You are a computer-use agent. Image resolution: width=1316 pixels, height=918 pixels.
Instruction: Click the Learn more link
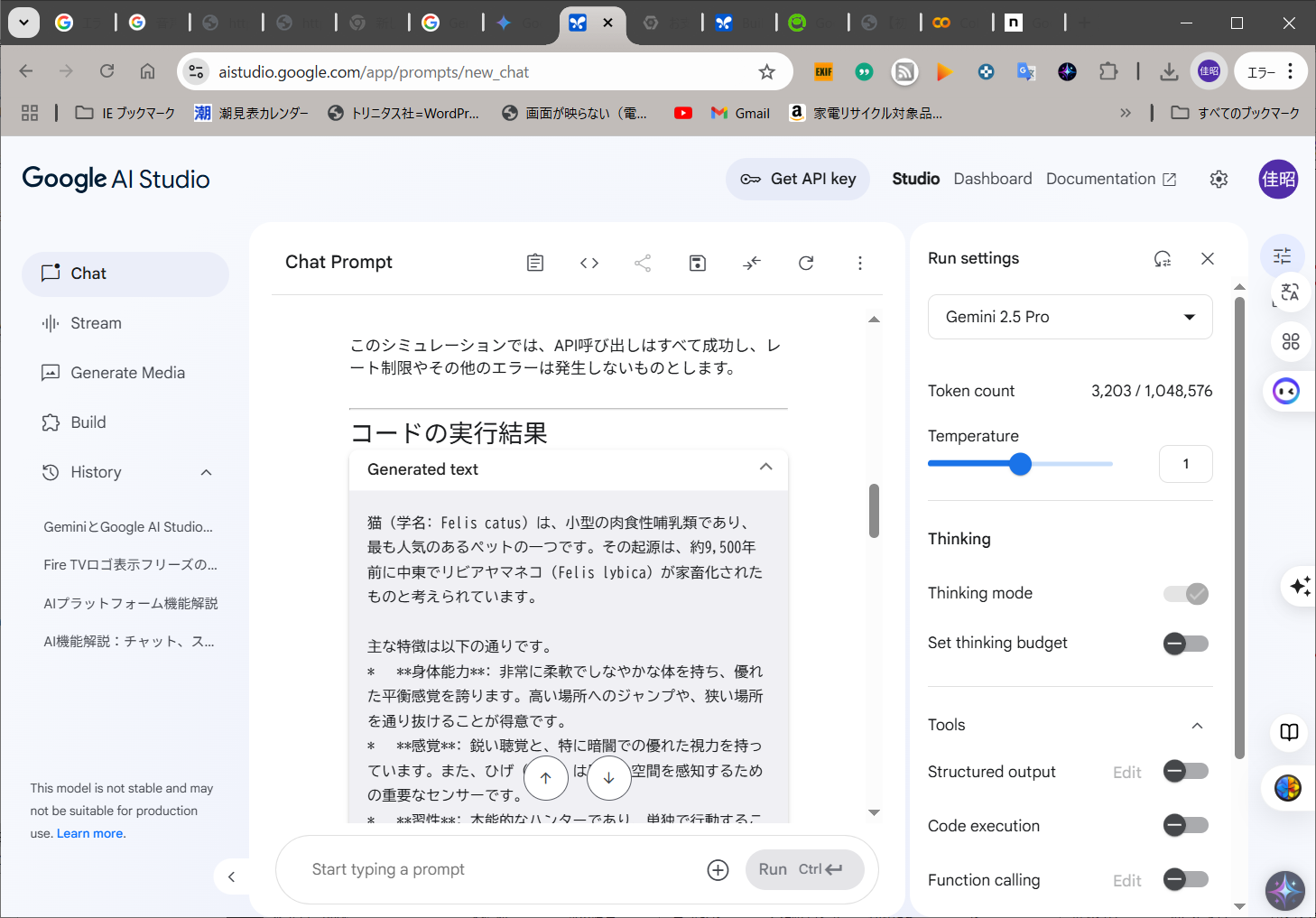[90, 833]
